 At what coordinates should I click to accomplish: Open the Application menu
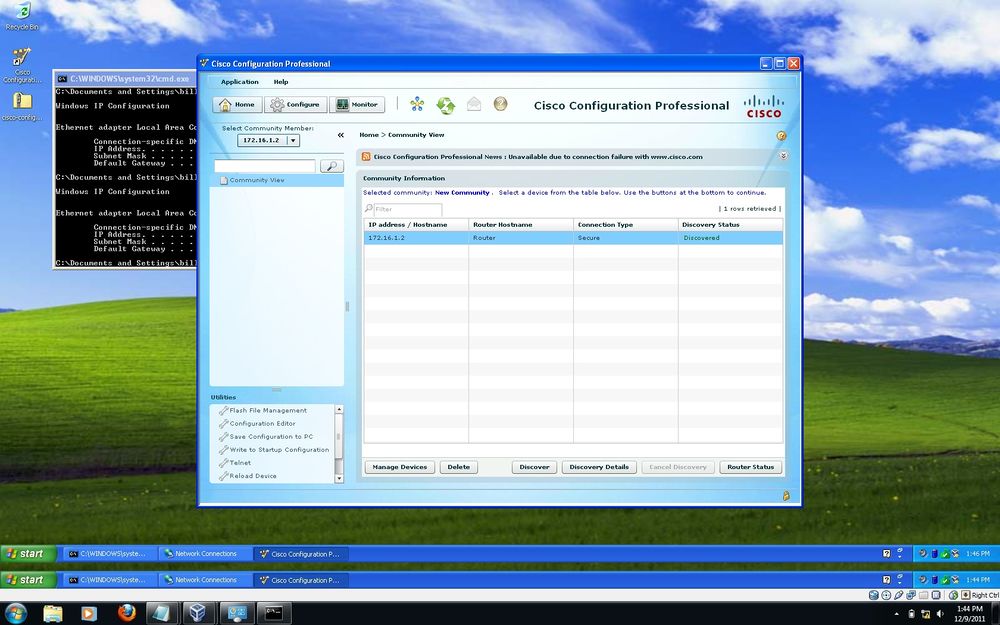coord(239,82)
